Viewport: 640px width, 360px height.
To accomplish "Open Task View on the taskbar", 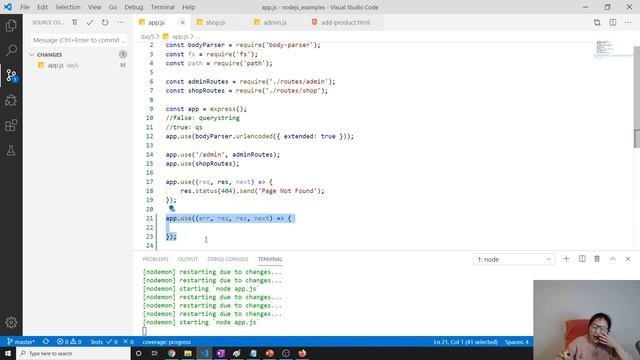I will [x=154, y=353].
